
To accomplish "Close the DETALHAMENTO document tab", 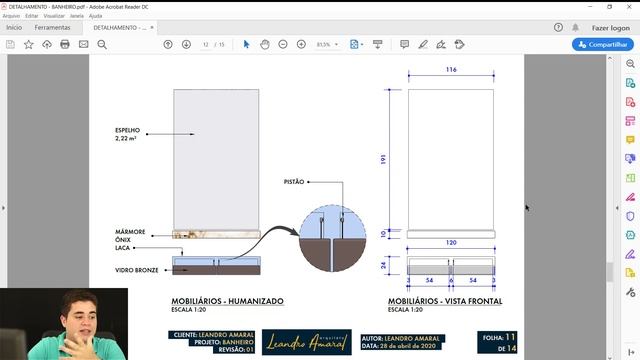I will tap(152, 27).
